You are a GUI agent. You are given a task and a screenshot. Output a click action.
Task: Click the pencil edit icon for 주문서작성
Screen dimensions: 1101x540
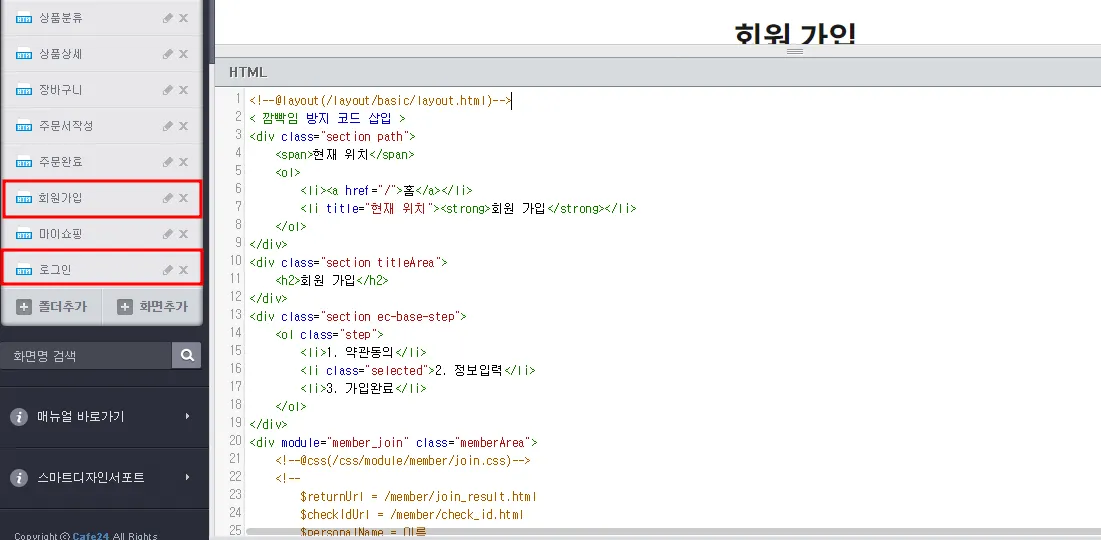167,126
